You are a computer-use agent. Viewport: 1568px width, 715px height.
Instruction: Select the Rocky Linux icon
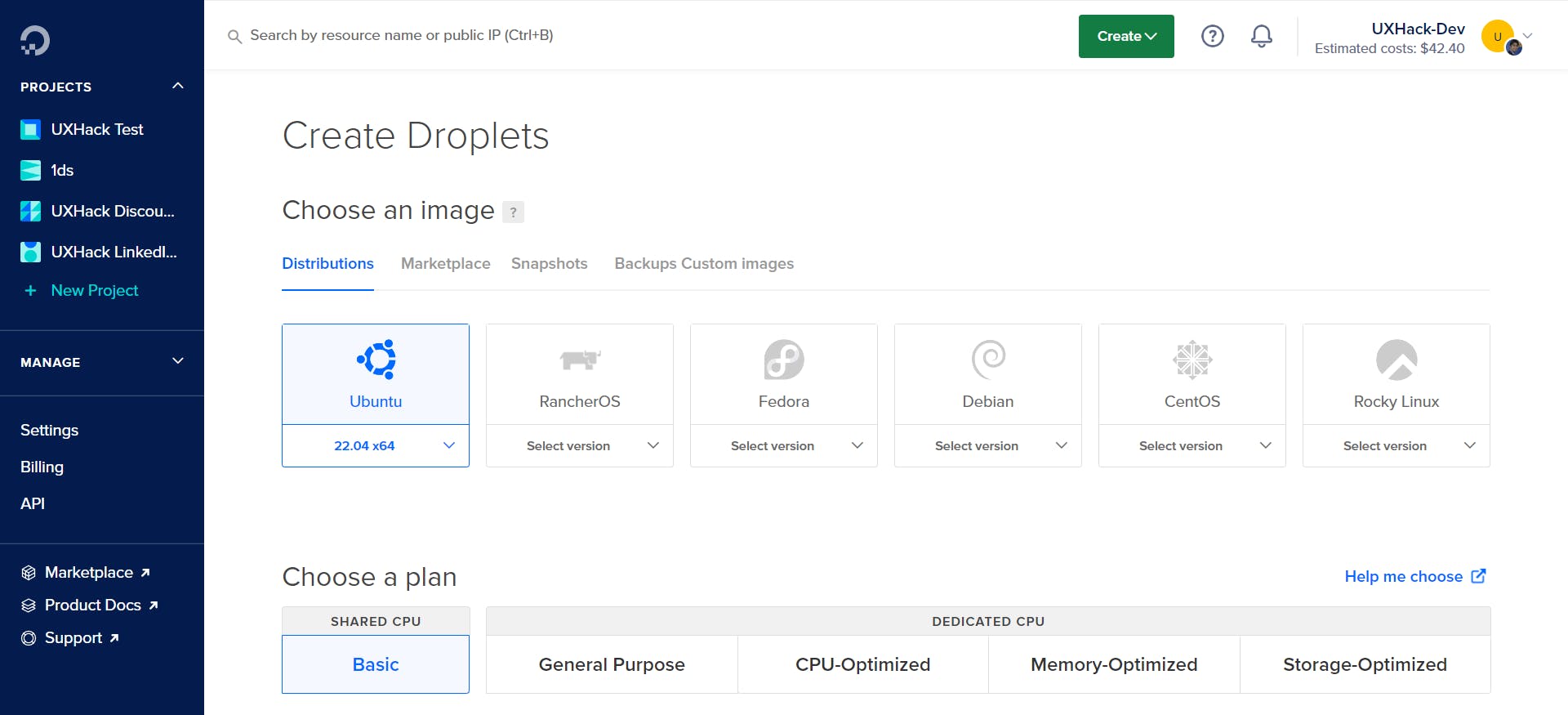click(x=1396, y=360)
